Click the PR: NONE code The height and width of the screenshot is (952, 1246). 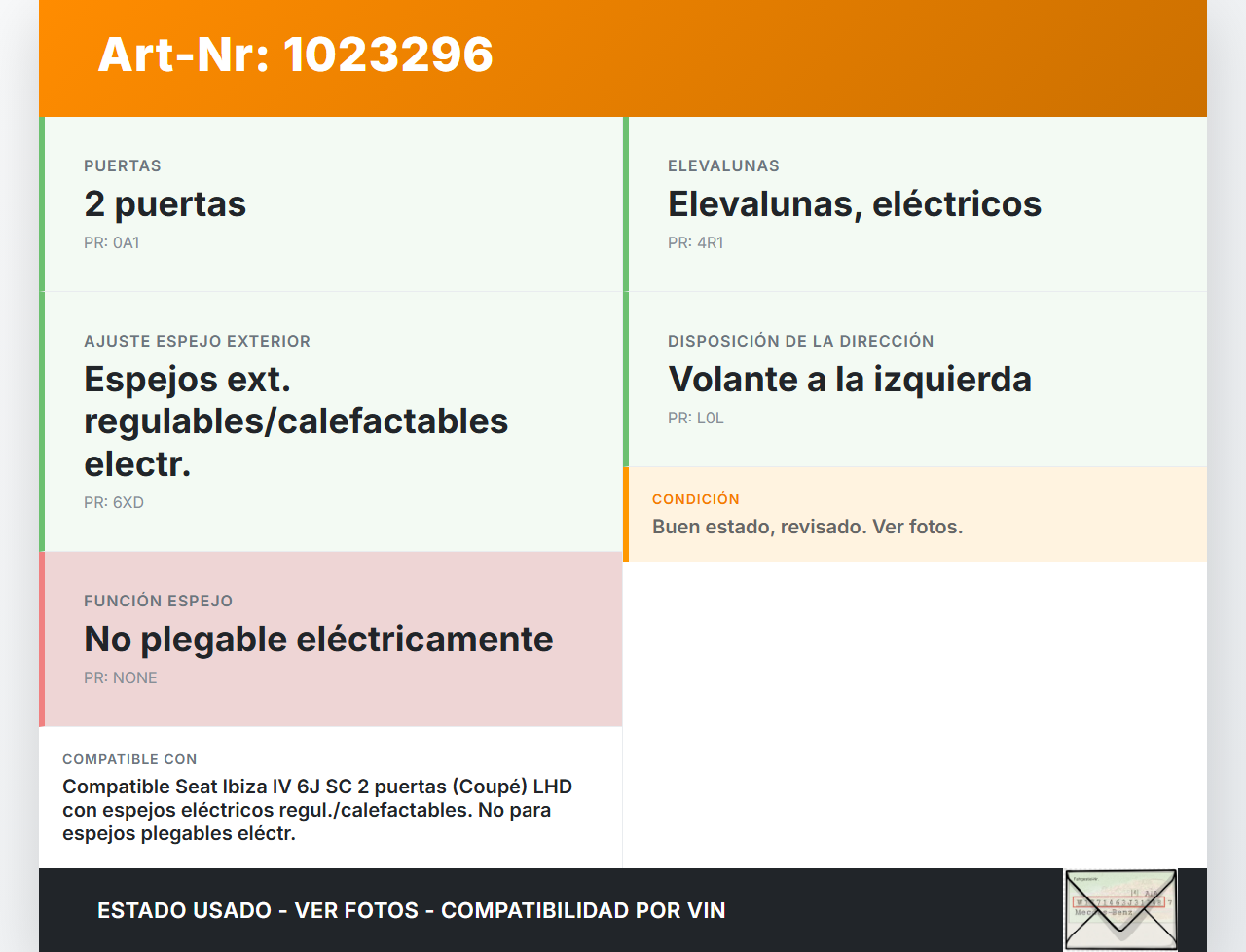click(x=121, y=678)
